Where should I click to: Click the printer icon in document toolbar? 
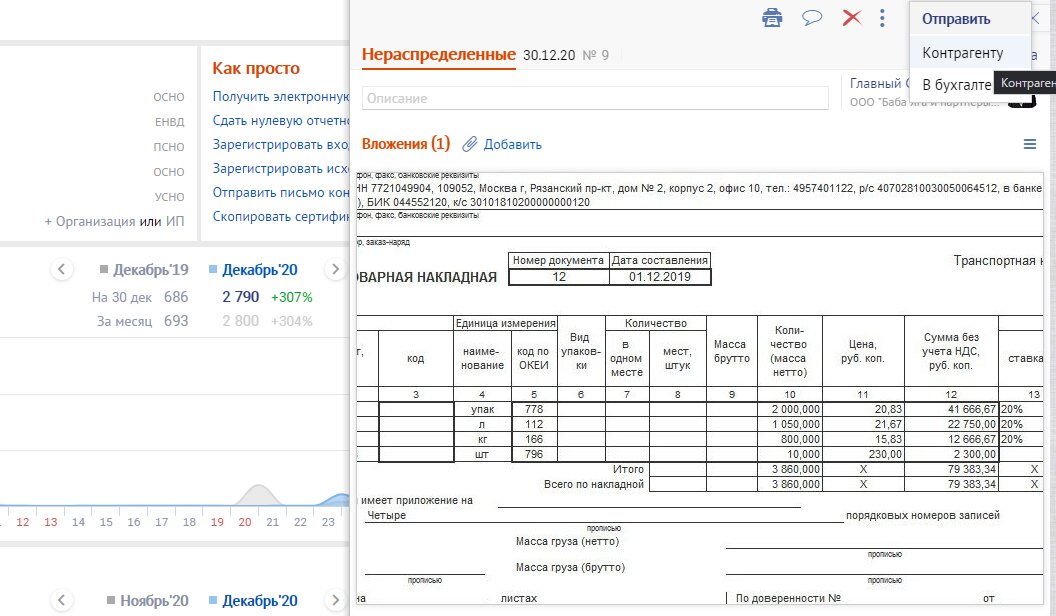coord(772,18)
